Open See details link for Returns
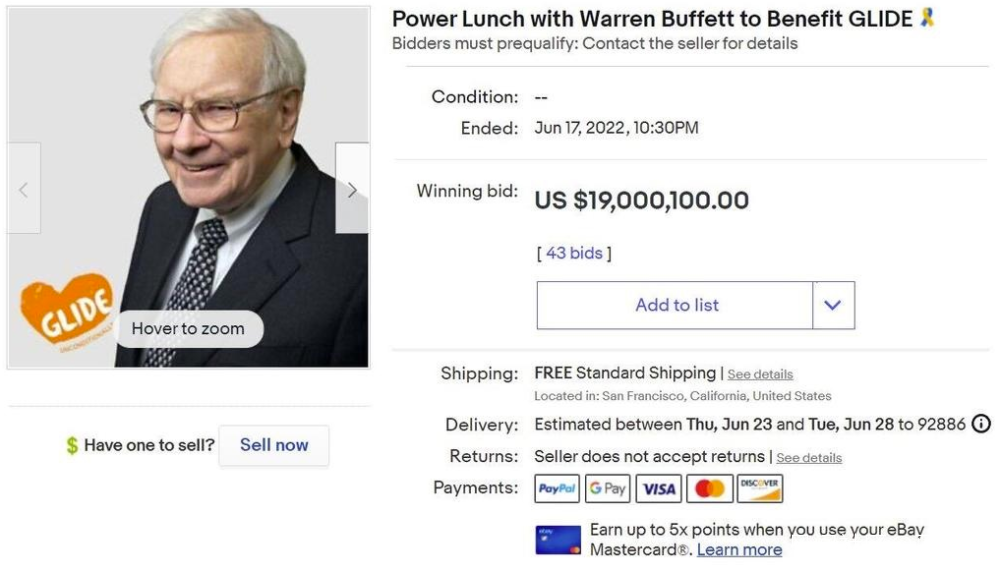 coord(809,458)
